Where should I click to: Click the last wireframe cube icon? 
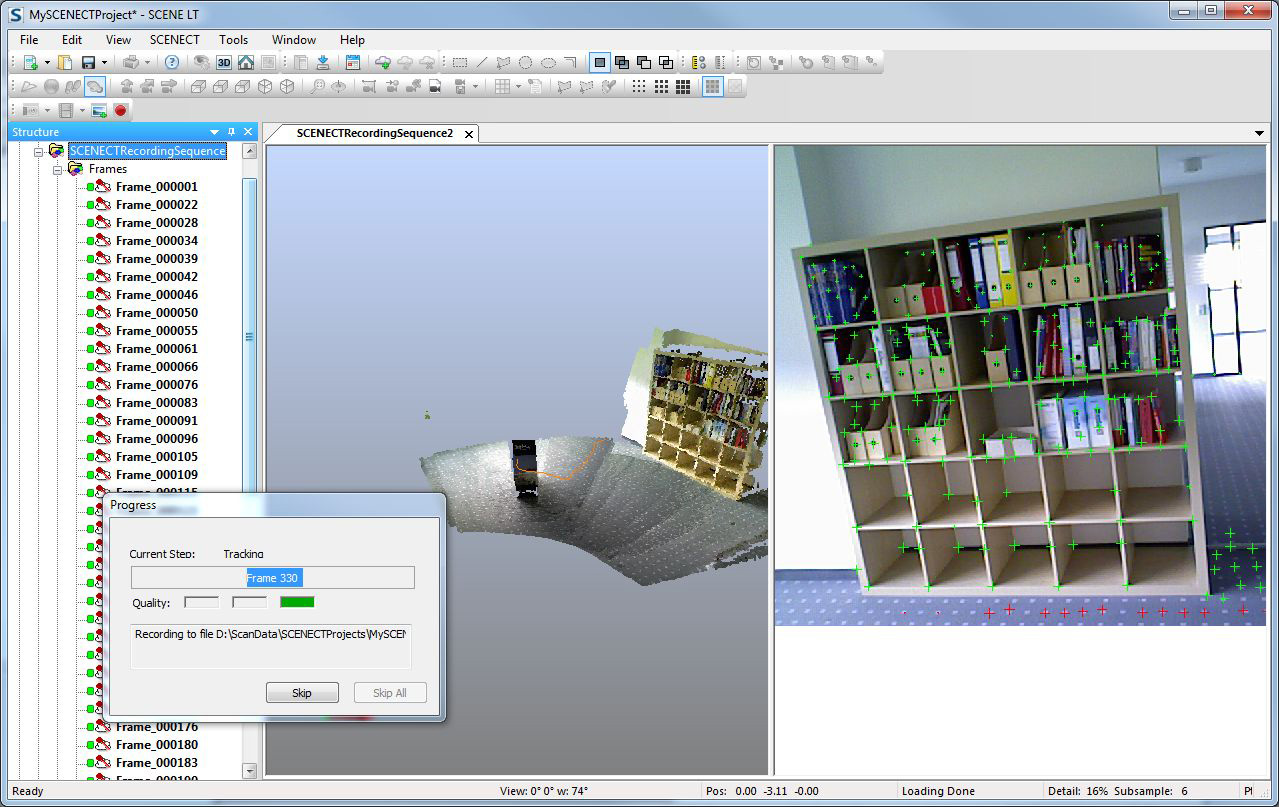[287, 86]
